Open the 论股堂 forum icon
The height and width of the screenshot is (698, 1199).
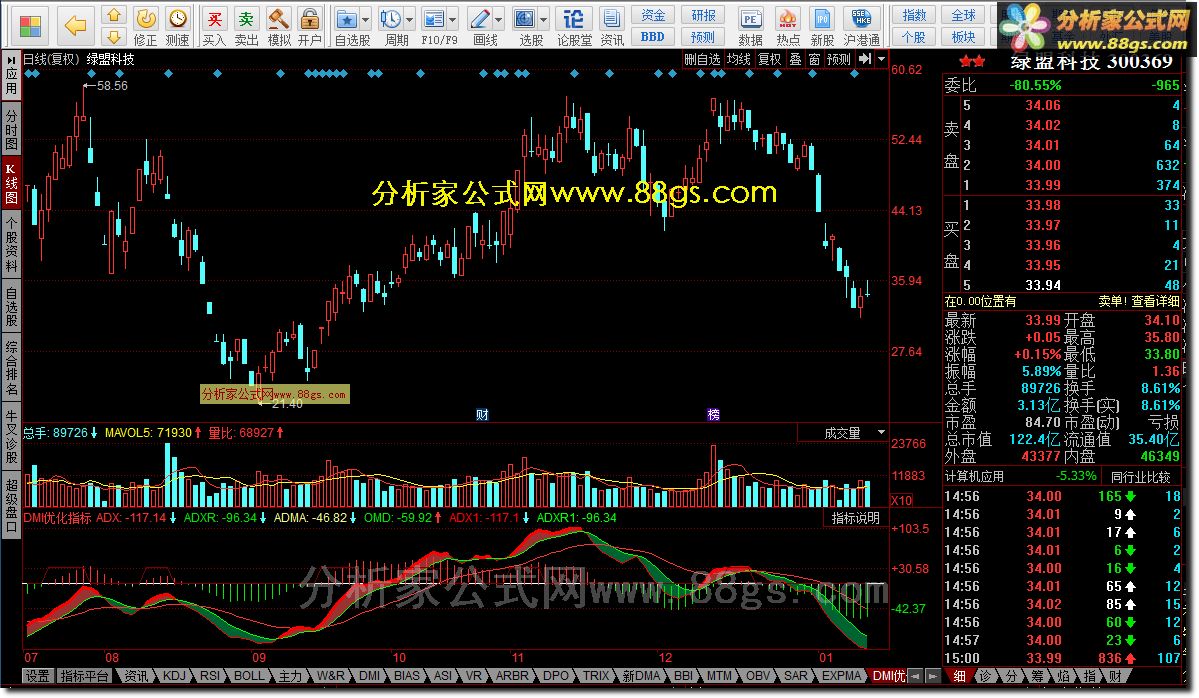click(574, 27)
